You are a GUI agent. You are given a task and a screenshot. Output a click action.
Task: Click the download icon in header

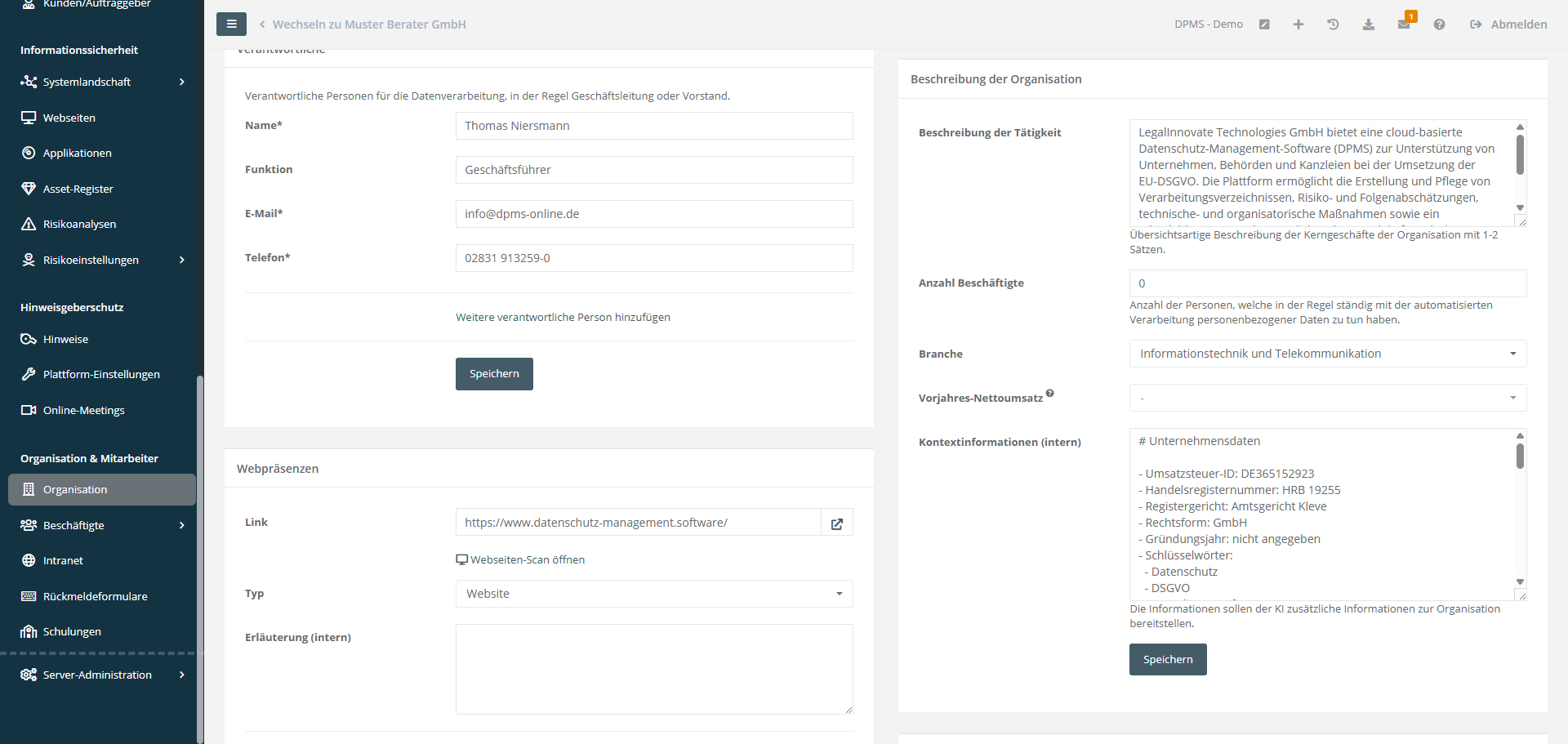(1369, 25)
